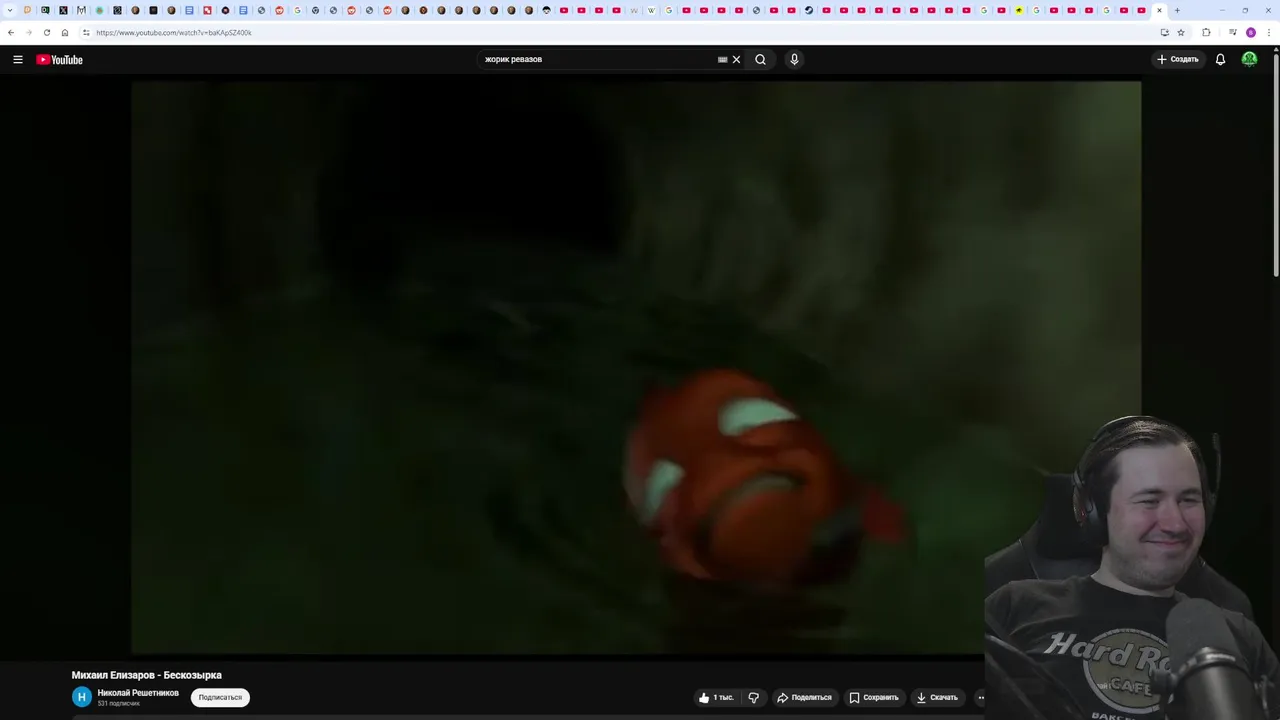The width and height of the screenshot is (1280, 720).
Task: Go to the YouTube home logo
Action: pos(59,60)
